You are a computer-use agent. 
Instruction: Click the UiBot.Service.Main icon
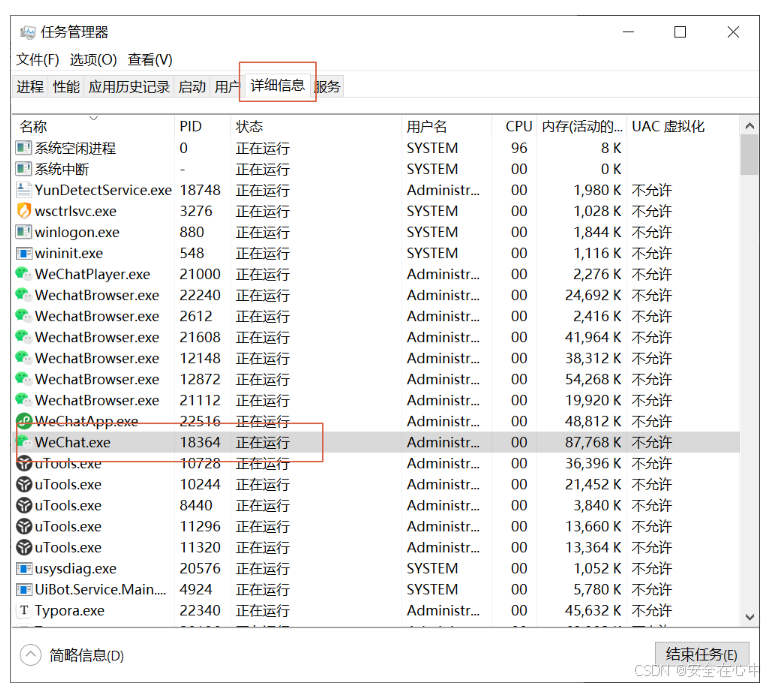click(24, 589)
